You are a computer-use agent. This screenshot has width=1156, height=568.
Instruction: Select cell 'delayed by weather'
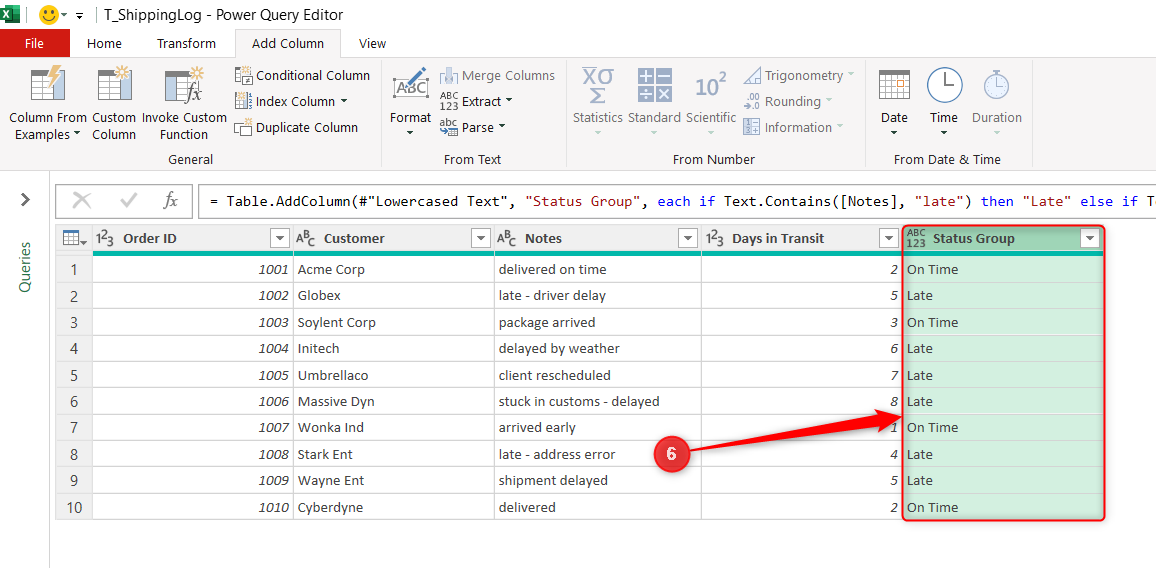pos(598,348)
